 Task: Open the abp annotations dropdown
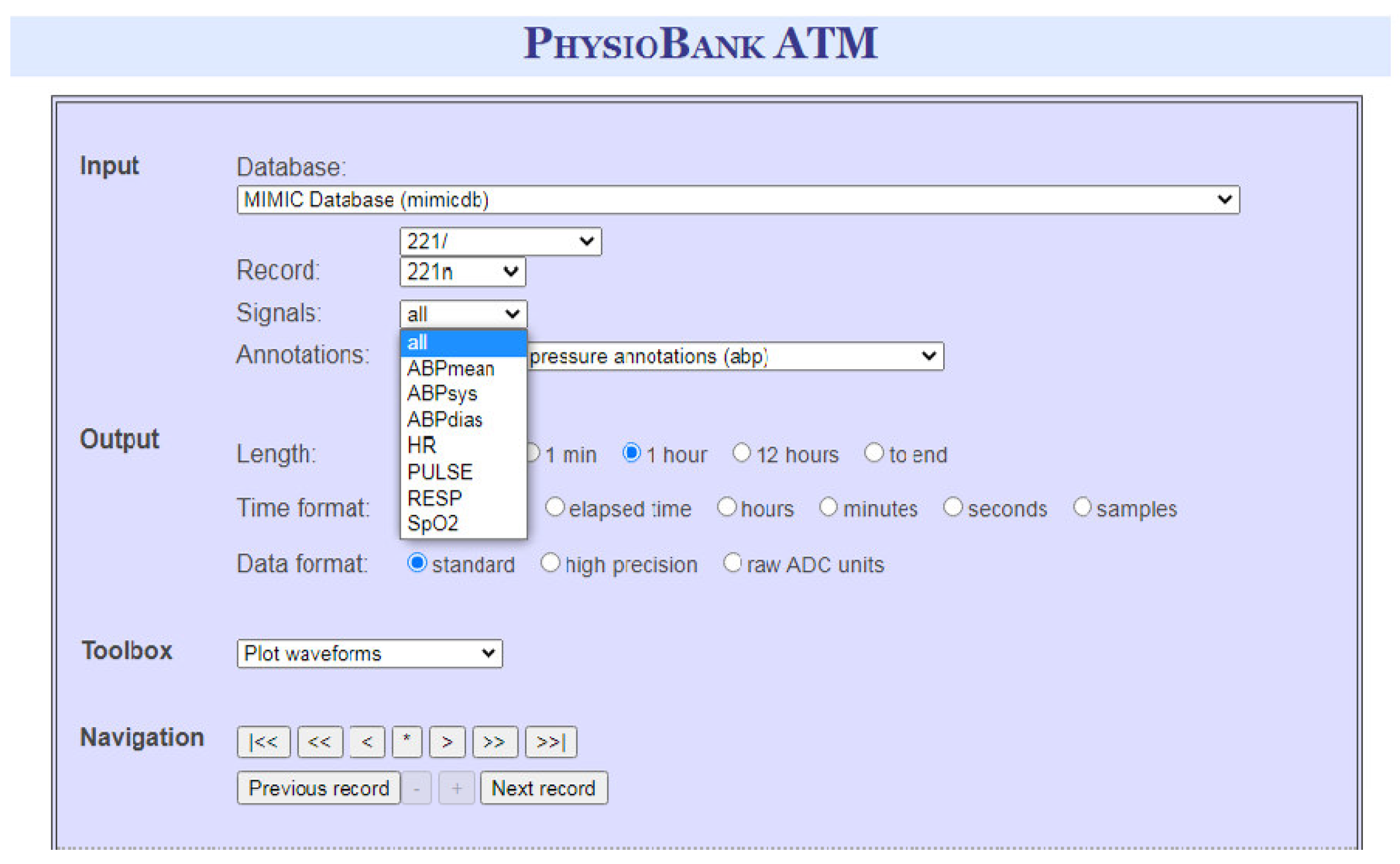point(734,356)
